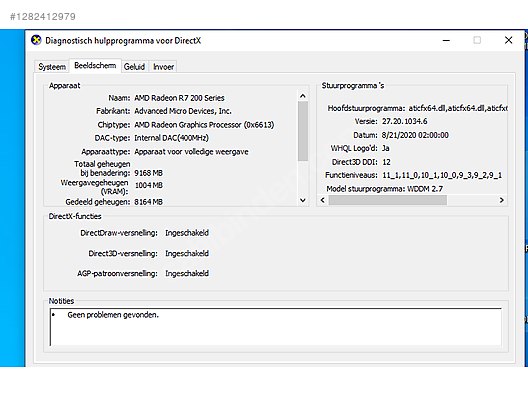
Task: Click the 'Naam:' label
Action: click(119, 98)
